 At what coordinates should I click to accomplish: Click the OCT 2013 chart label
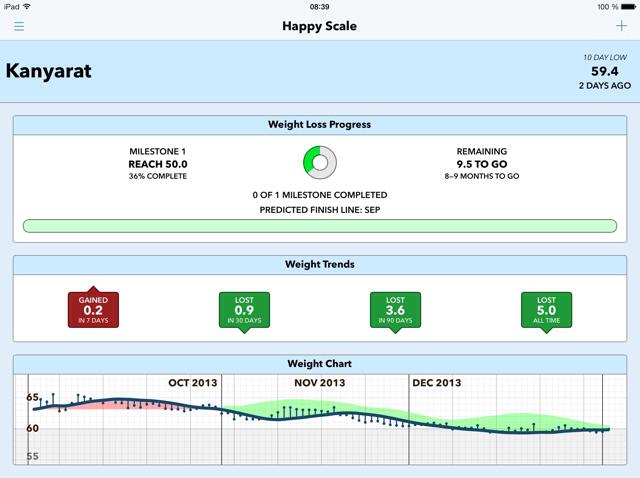193,383
